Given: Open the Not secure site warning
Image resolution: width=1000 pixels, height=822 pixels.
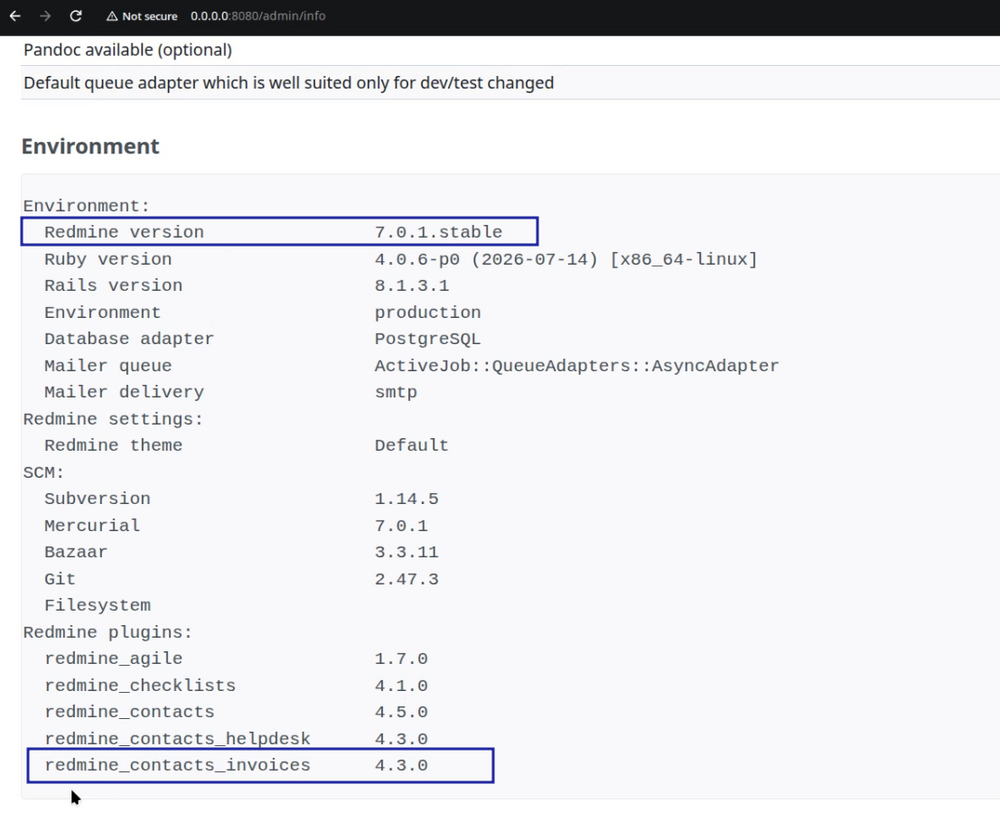Looking at the screenshot, I should point(142,16).
